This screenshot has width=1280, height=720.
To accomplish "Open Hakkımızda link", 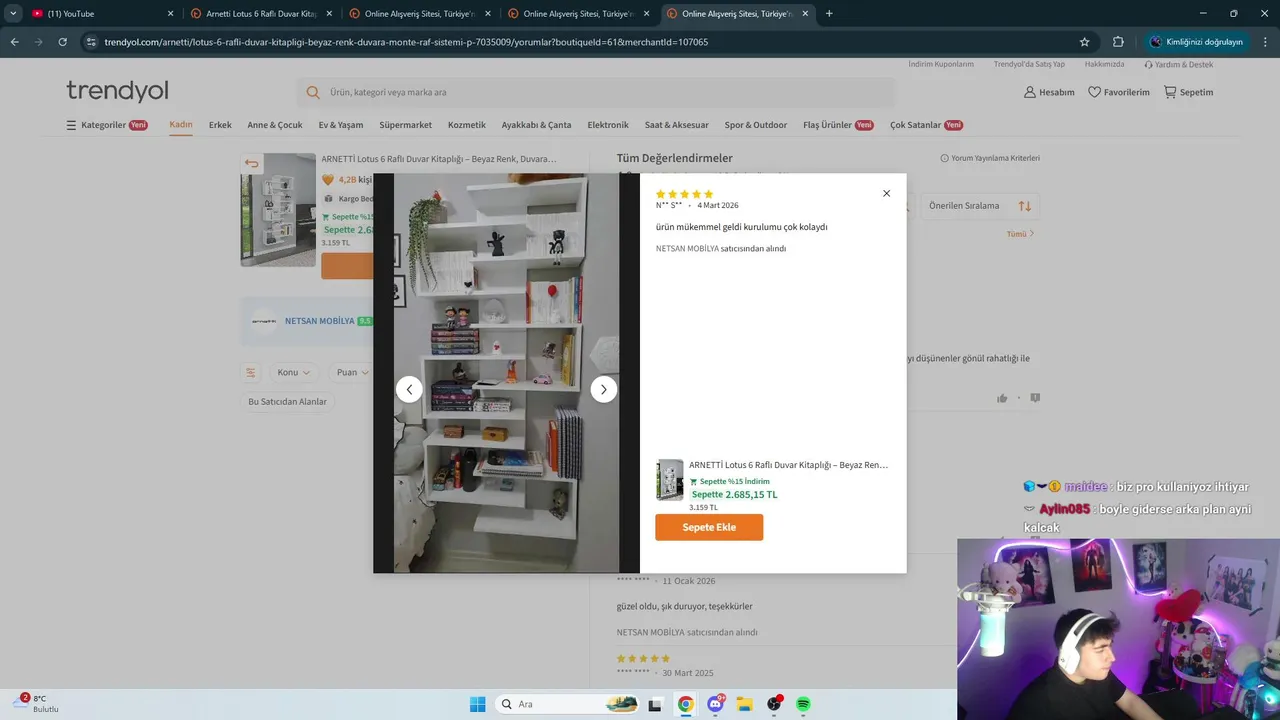I will pyautogui.click(x=1104, y=64).
